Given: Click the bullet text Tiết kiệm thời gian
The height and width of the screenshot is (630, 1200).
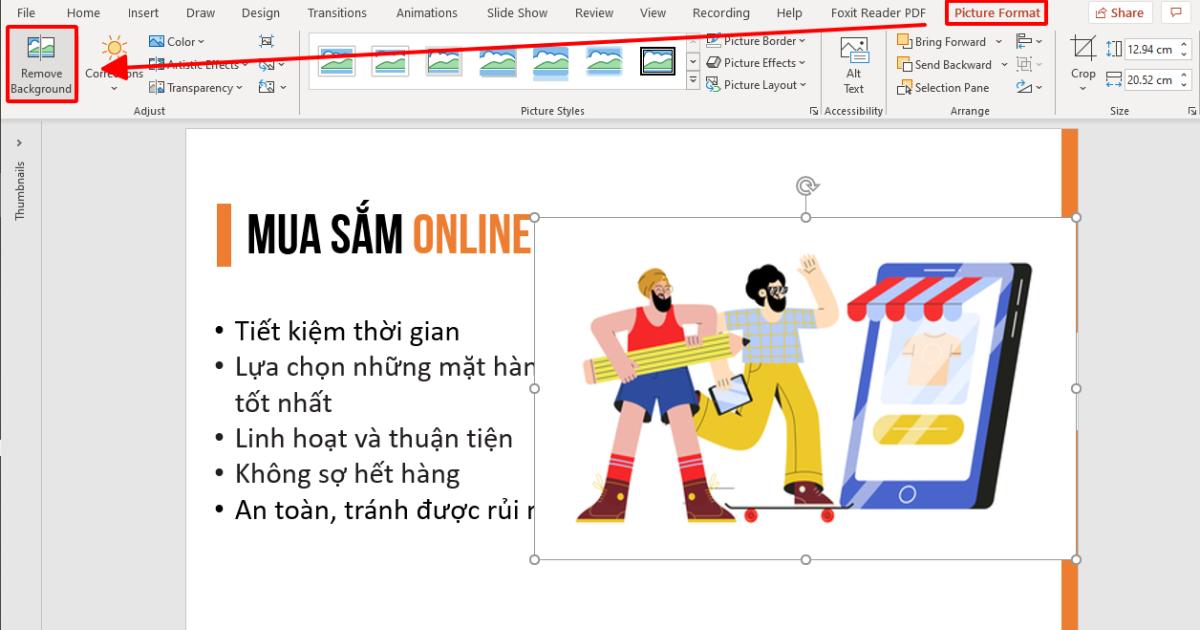Looking at the screenshot, I should 347,331.
